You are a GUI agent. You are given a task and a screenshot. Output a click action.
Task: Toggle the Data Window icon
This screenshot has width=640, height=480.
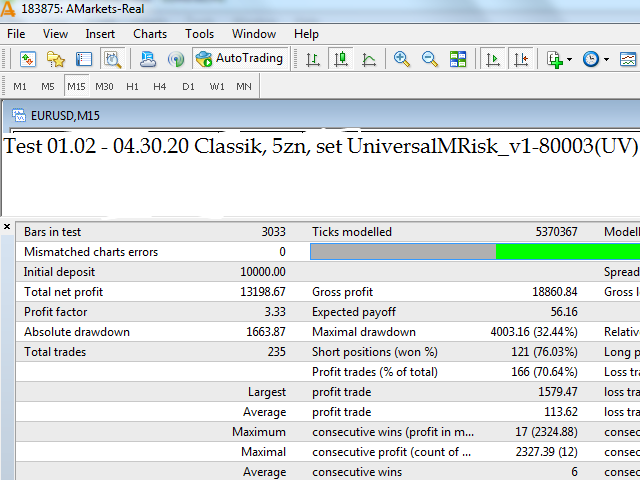pyautogui.click(x=84, y=60)
